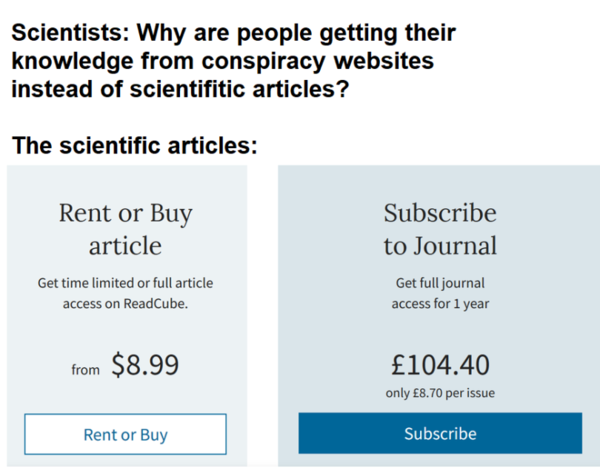Screen dimensions: 600x468
Task: Click the $8.99 price text
Action: pyautogui.click(x=145, y=365)
